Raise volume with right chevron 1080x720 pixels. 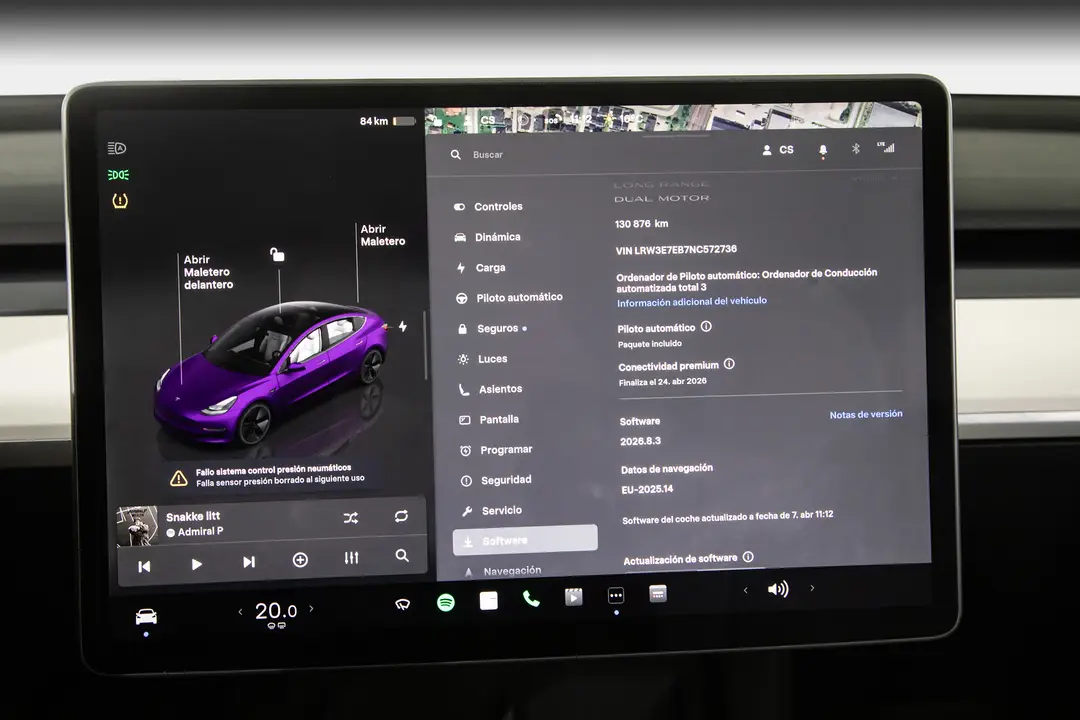click(x=812, y=588)
